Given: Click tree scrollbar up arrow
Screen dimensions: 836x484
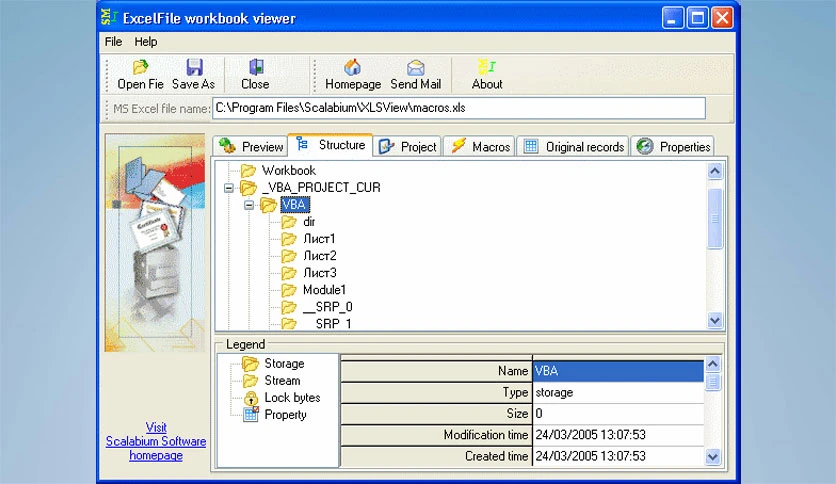Looking at the screenshot, I should pyautogui.click(x=714, y=171).
